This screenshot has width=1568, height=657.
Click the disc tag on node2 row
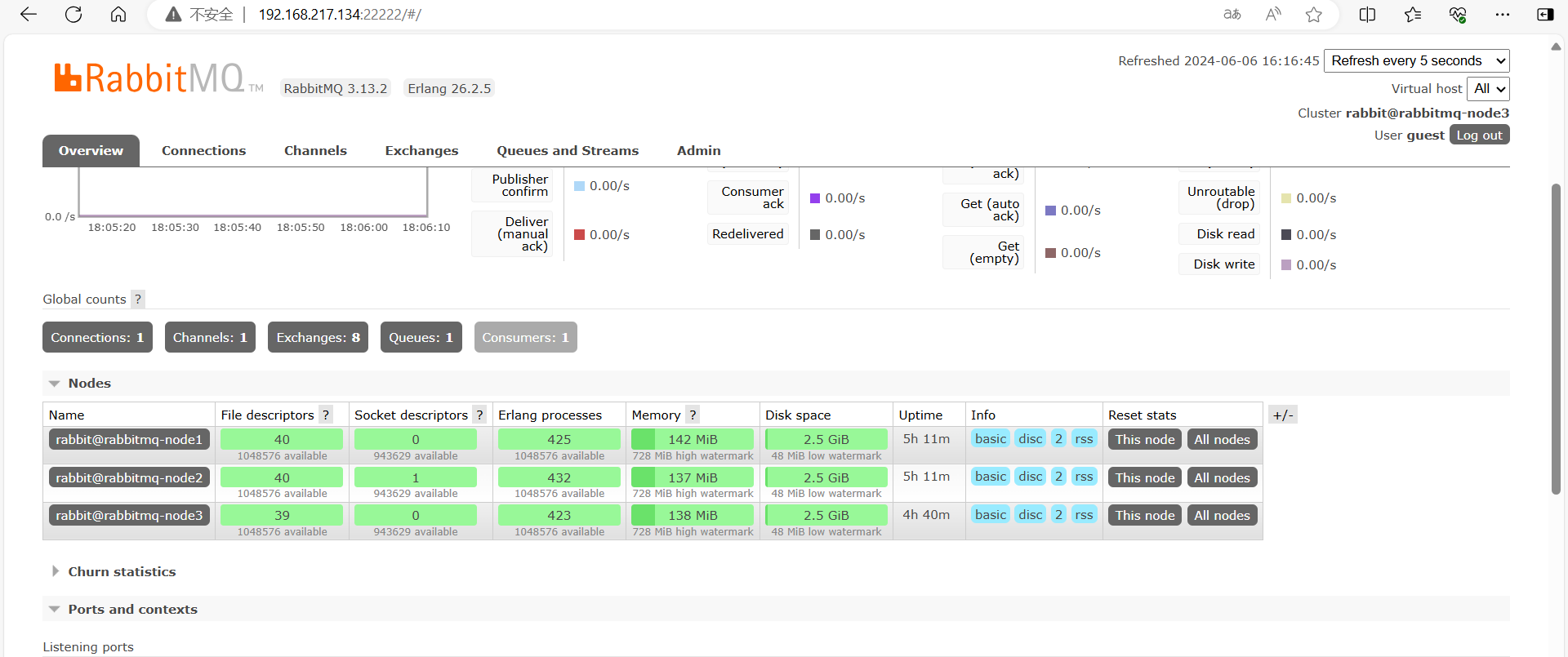pyautogui.click(x=1031, y=477)
